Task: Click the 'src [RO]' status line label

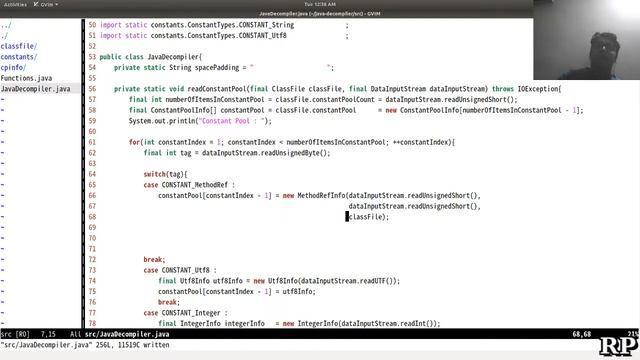Action: click(x=15, y=334)
